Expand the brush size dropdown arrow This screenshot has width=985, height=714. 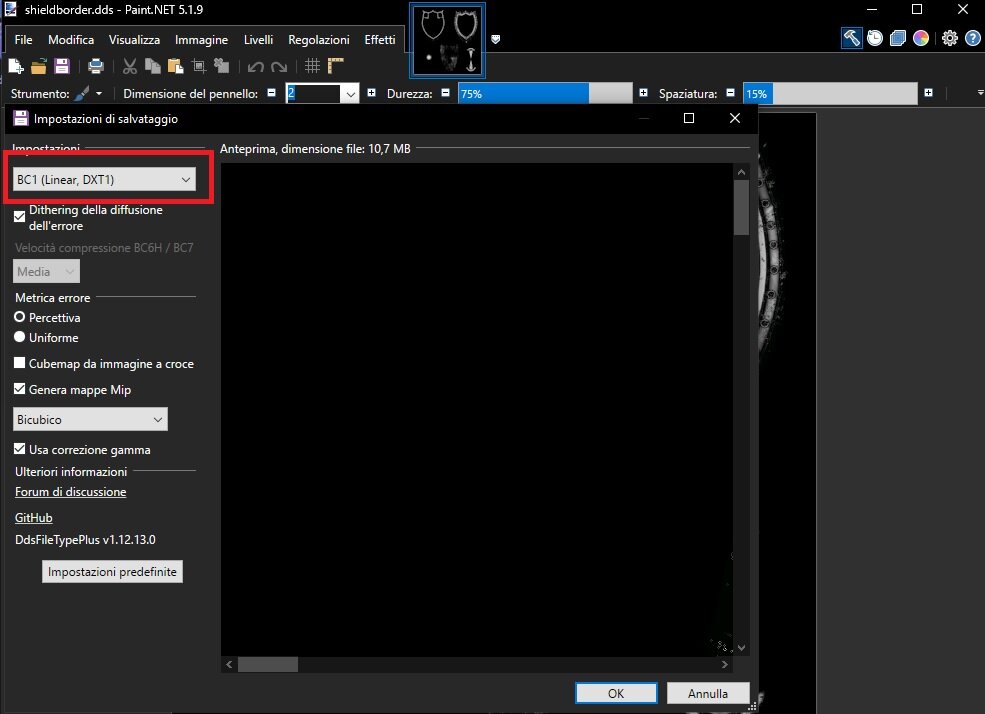350,94
